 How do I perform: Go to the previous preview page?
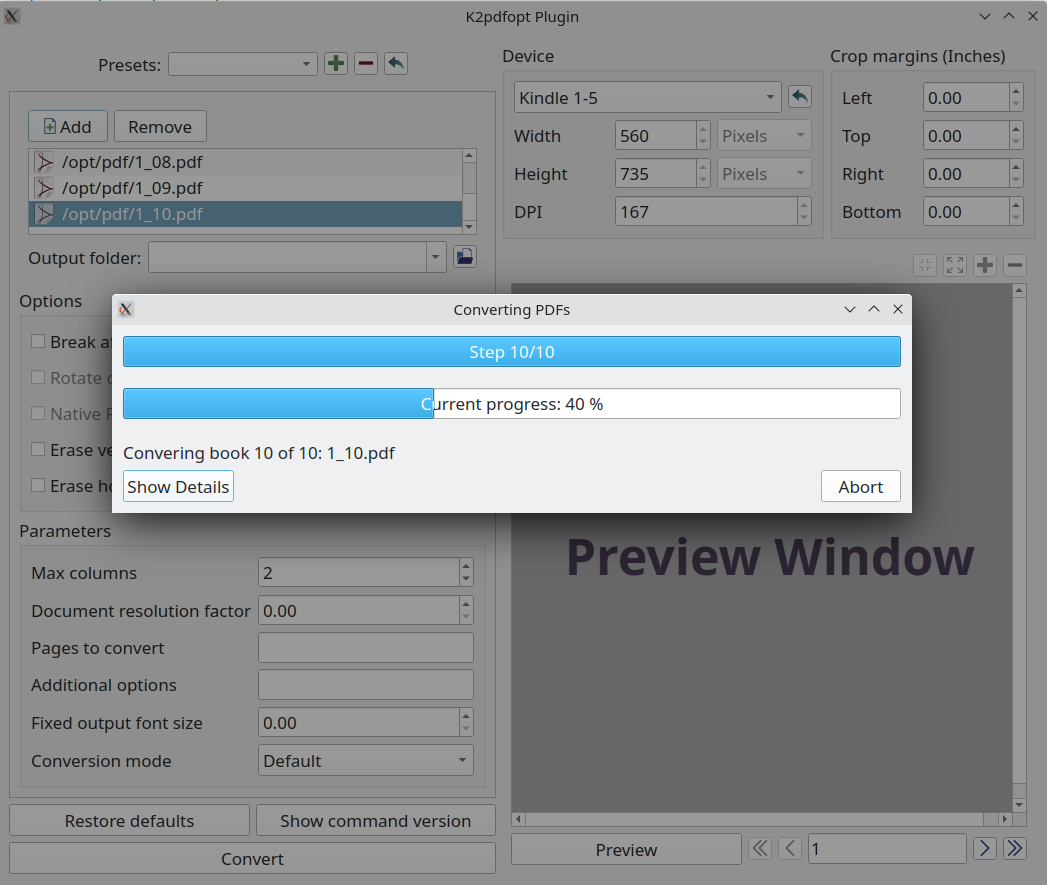(x=790, y=848)
